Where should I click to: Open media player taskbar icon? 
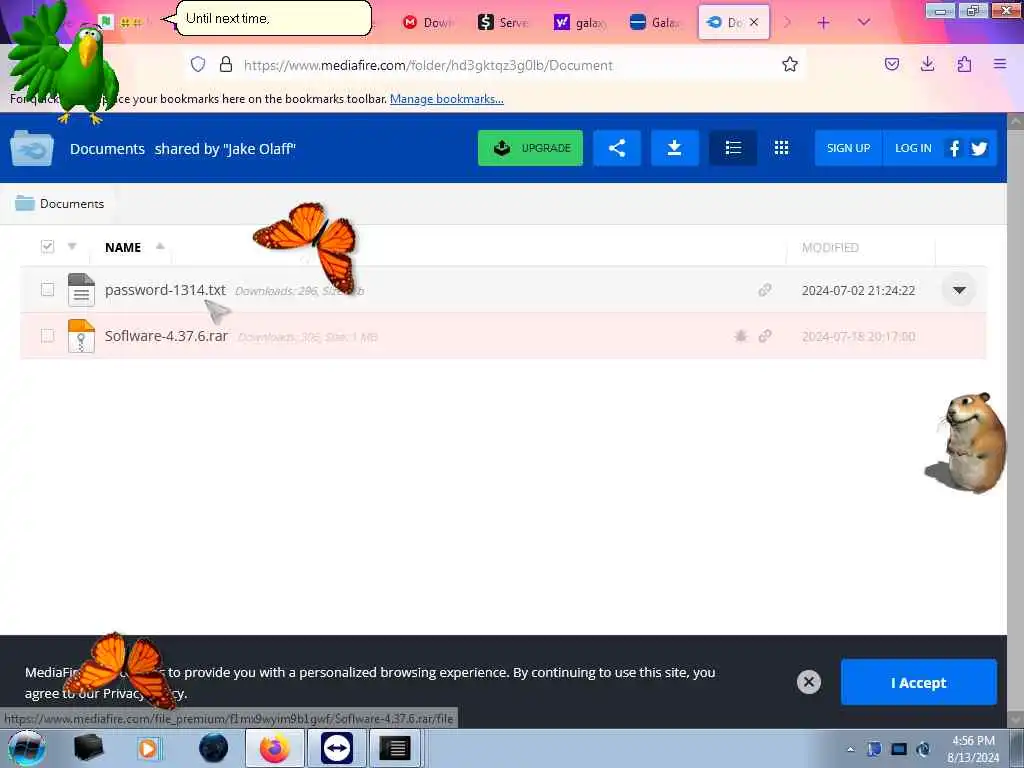pos(148,748)
